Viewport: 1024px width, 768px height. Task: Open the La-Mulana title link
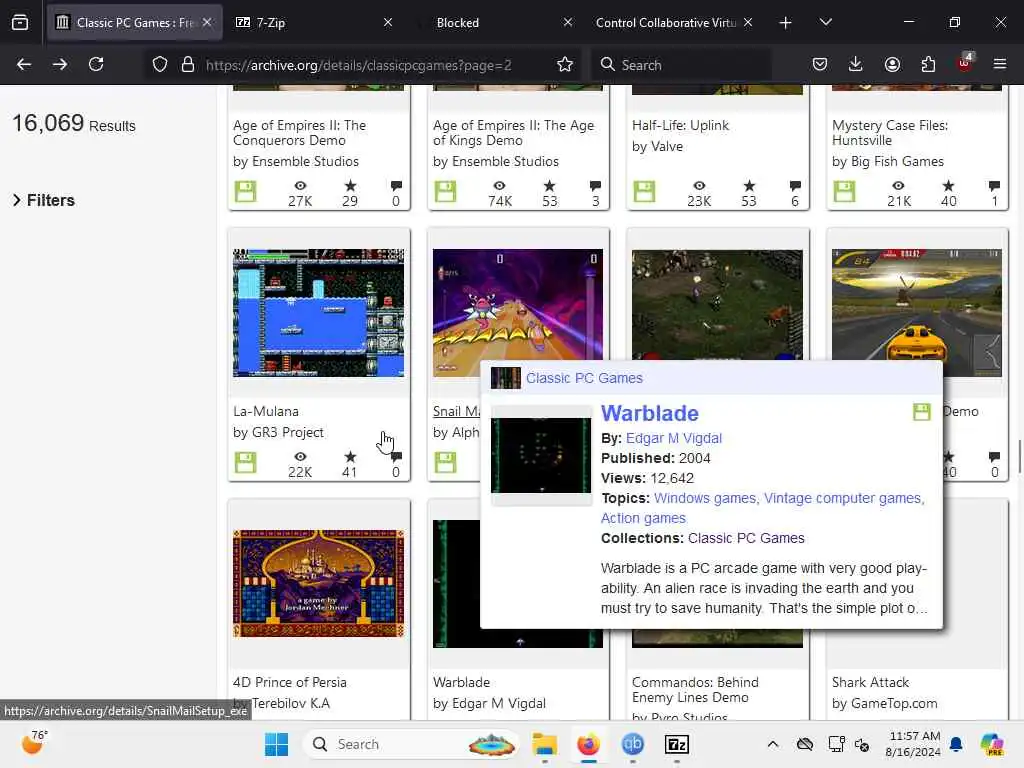(266, 411)
